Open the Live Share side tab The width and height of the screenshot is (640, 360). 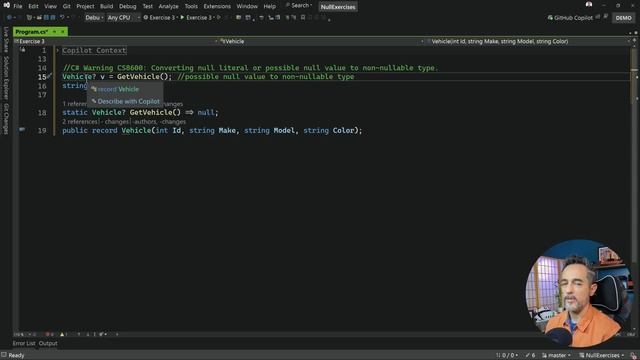click(6, 40)
